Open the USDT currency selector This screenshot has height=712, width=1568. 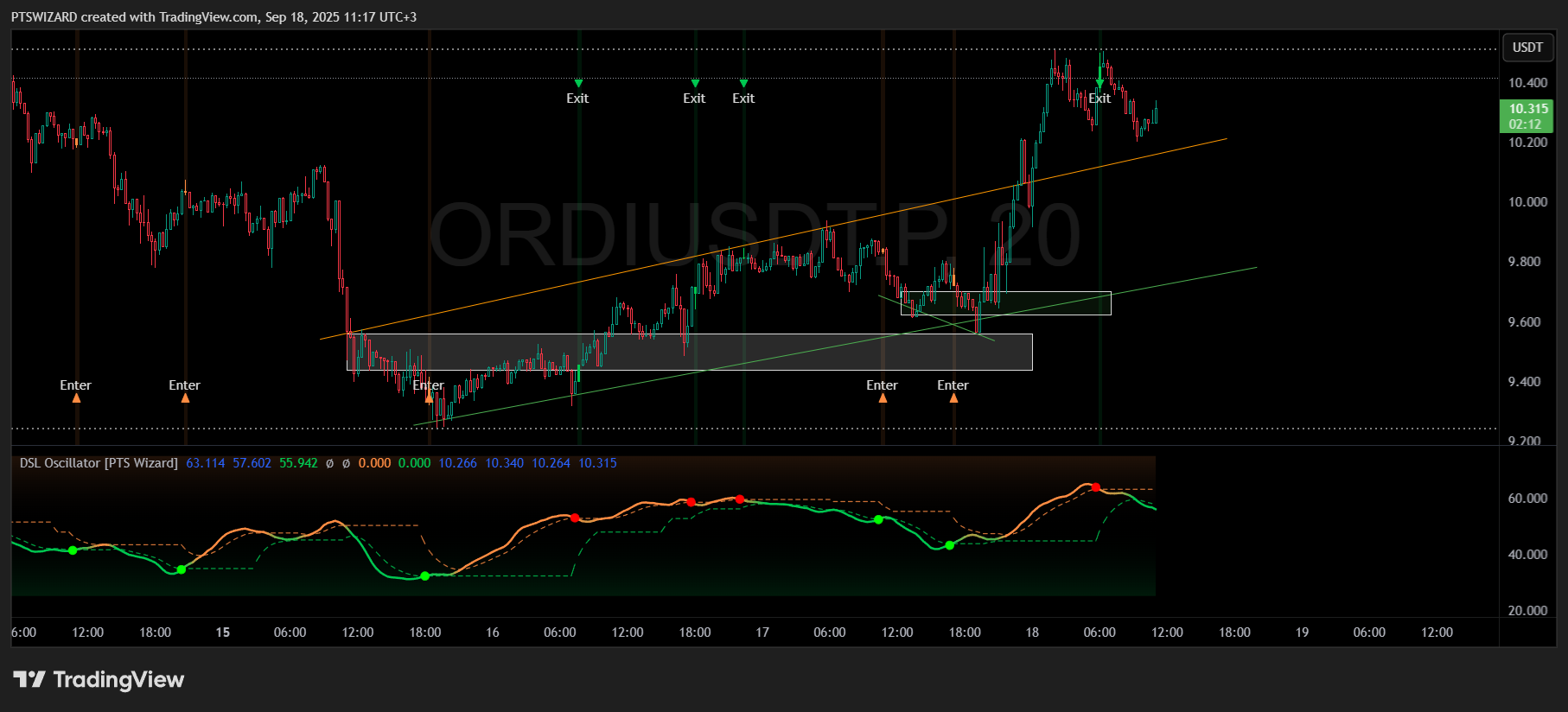[1527, 48]
